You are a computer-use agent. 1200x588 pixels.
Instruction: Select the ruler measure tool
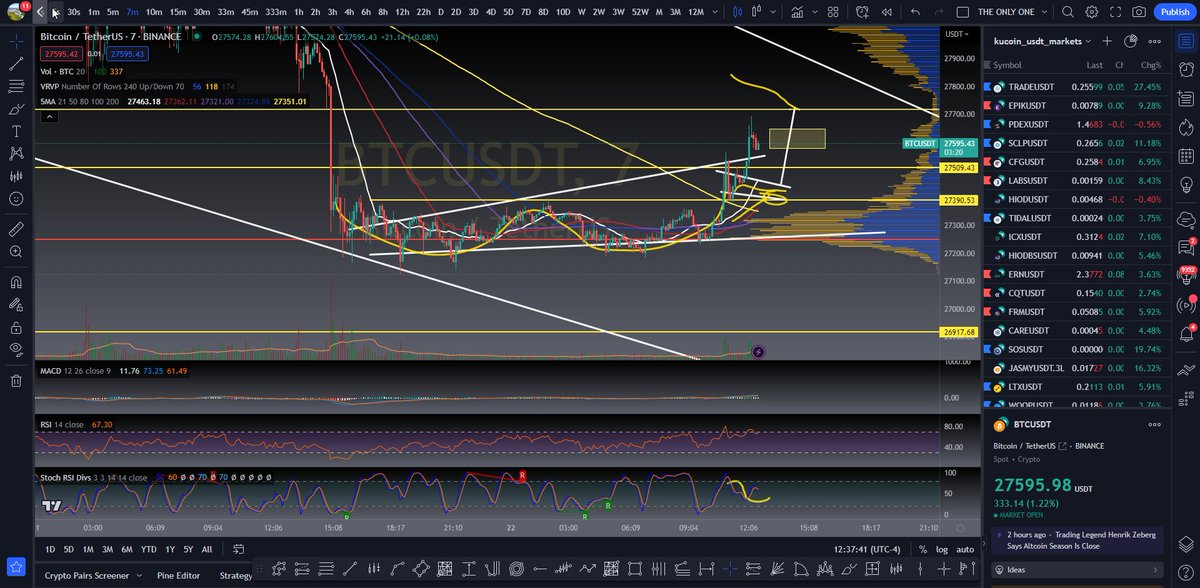pos(16,228)
